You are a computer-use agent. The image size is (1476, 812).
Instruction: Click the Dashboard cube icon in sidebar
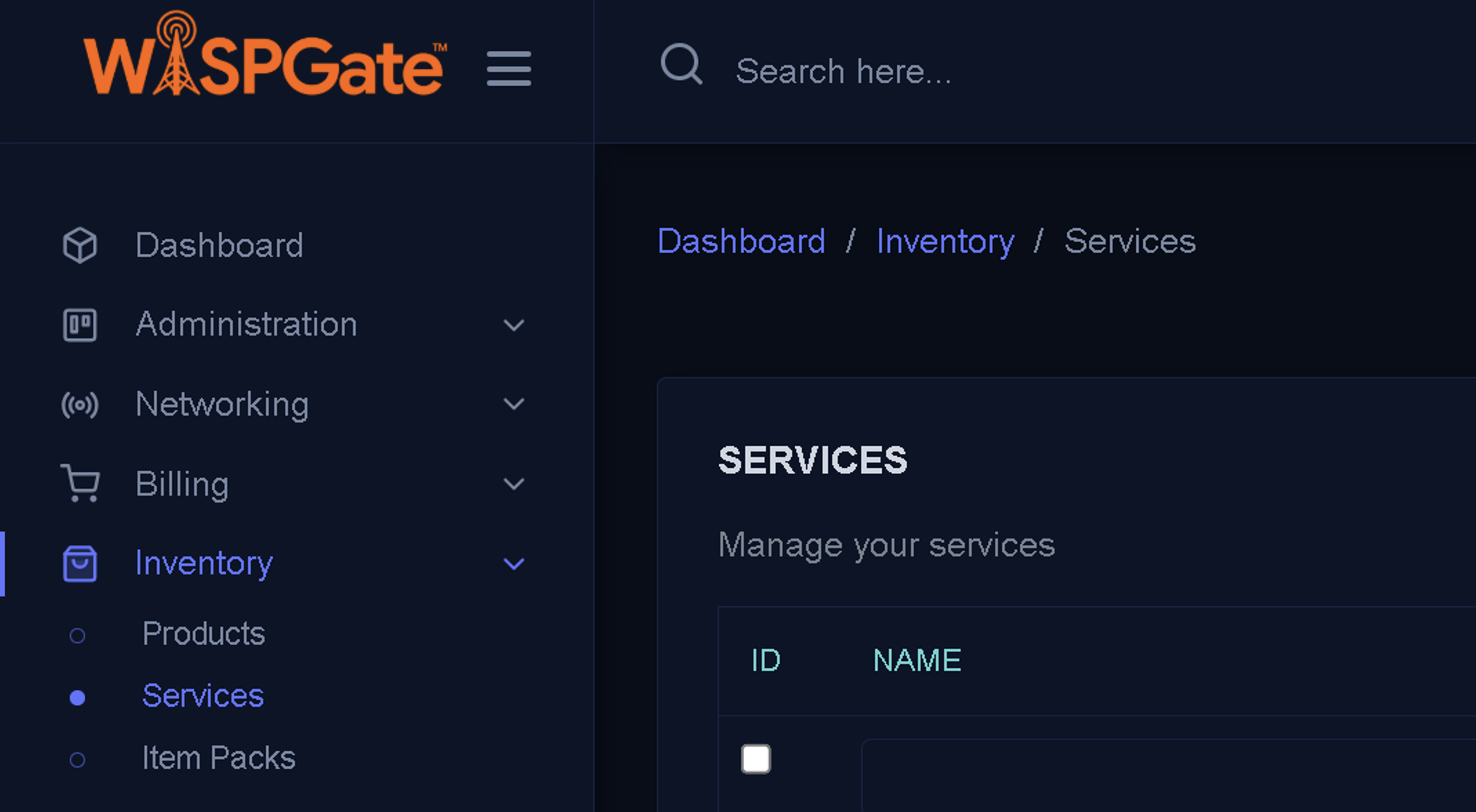[80, 246]
